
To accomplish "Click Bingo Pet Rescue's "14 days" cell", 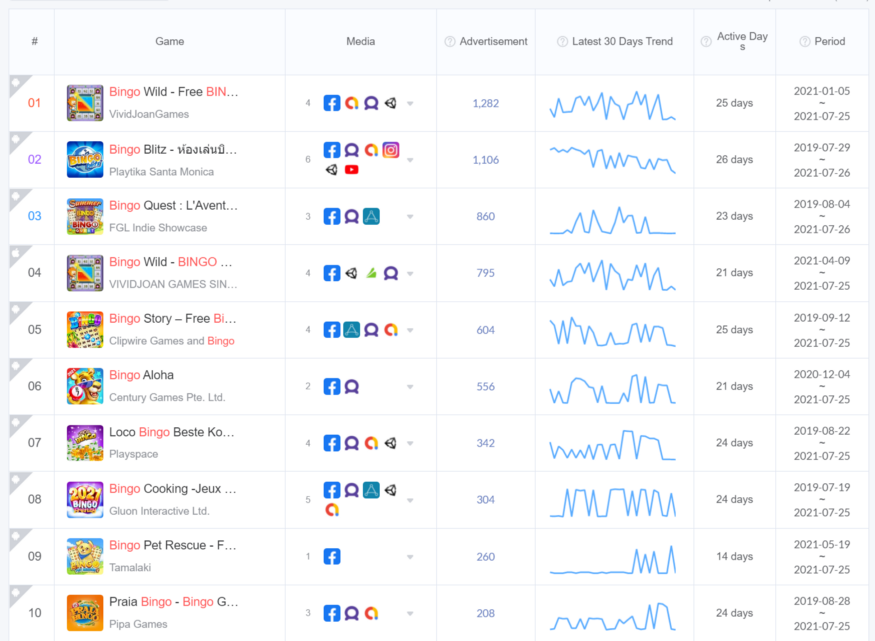I will (734, 556).
